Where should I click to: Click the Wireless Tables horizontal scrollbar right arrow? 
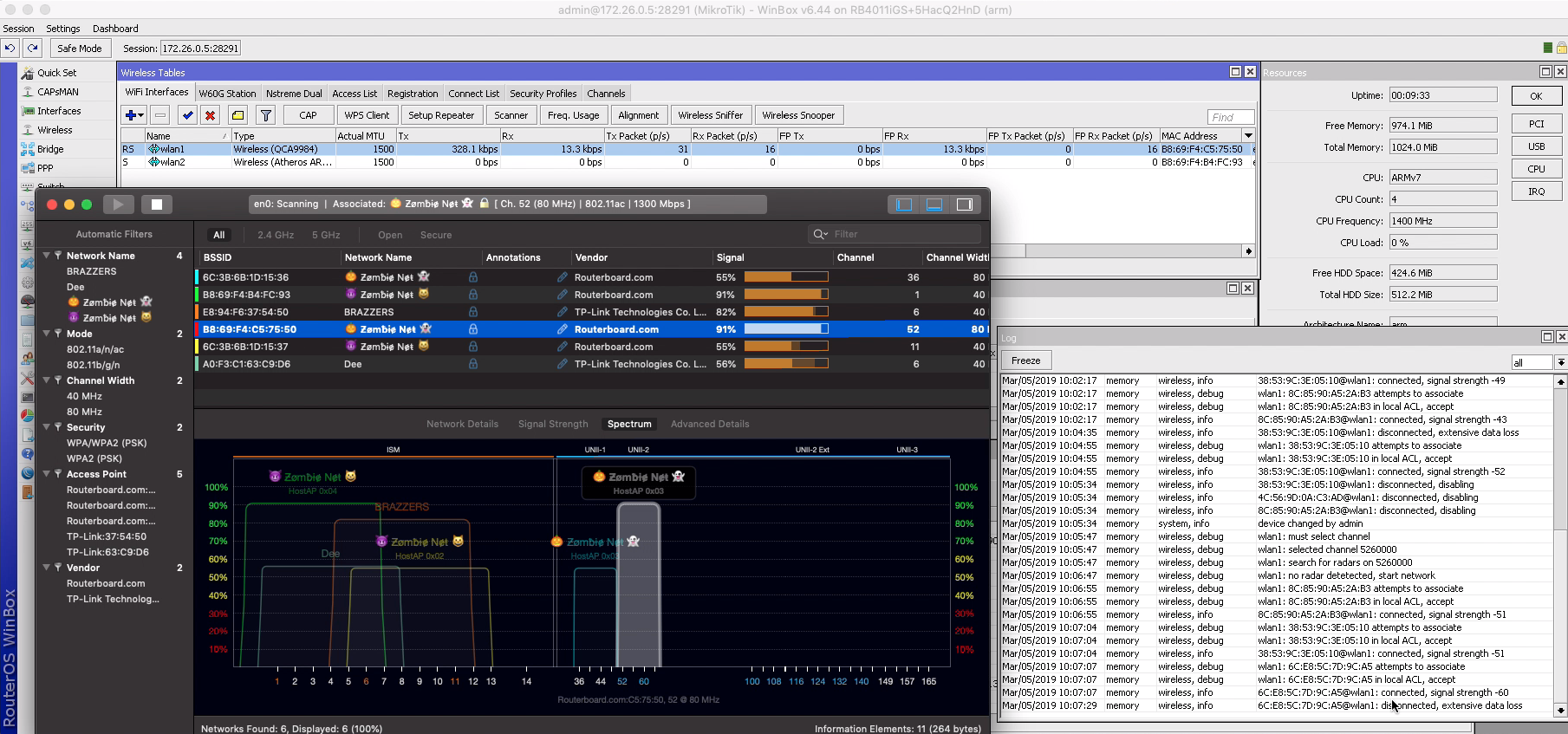click(1248, 251)
